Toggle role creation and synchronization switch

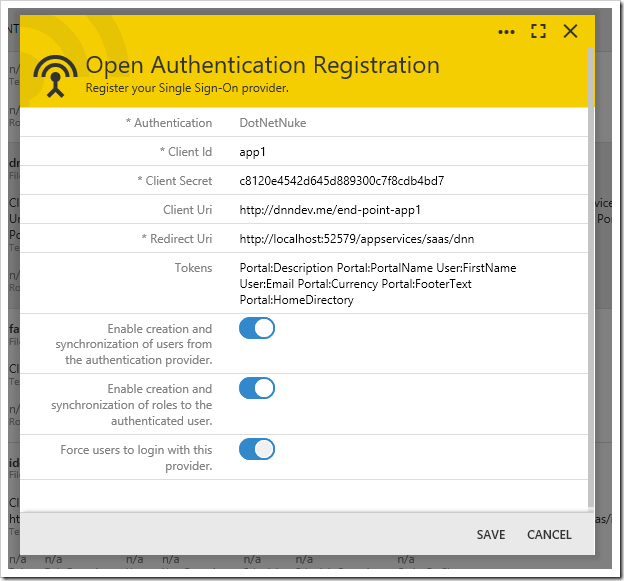click(x=257, y=388)
